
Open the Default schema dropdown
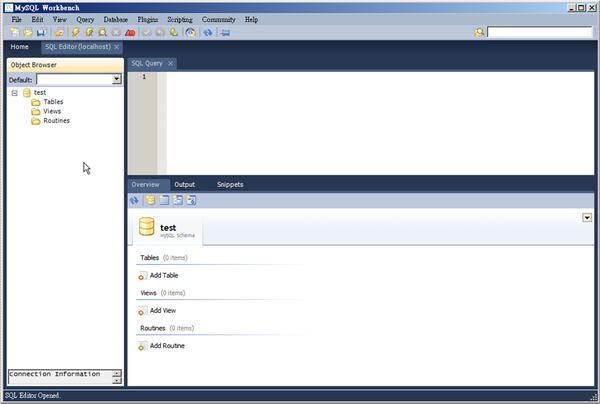(117, 79)
